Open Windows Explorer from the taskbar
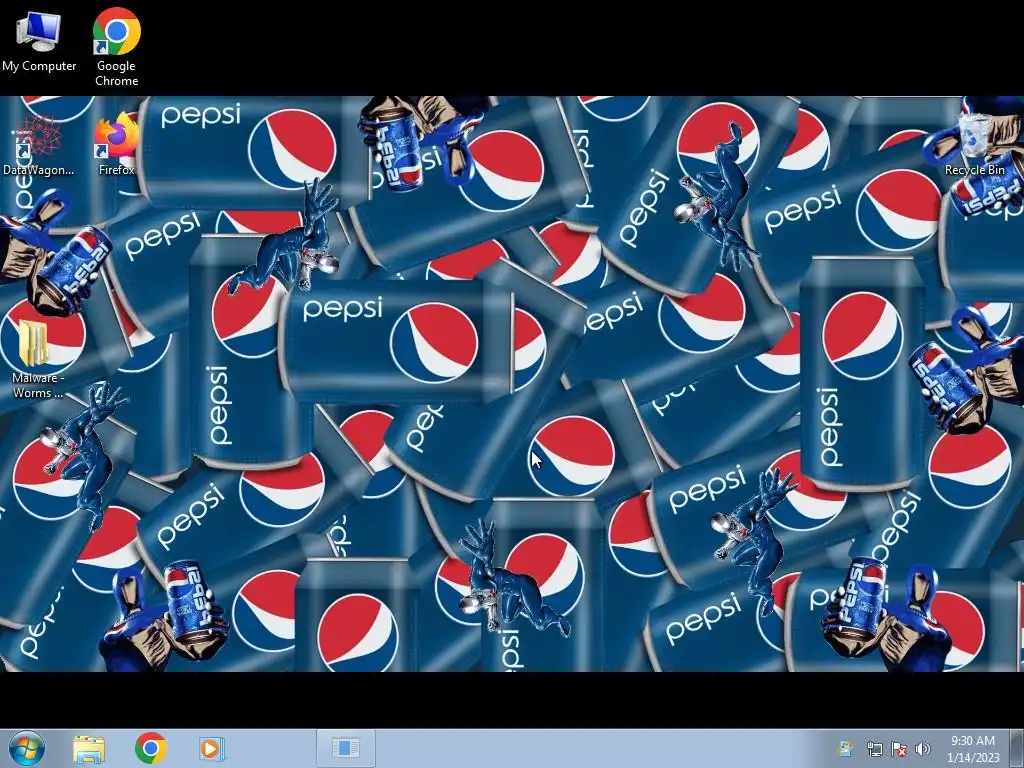Viewport: 1024px width, 768px height. [x=89, y=748]
